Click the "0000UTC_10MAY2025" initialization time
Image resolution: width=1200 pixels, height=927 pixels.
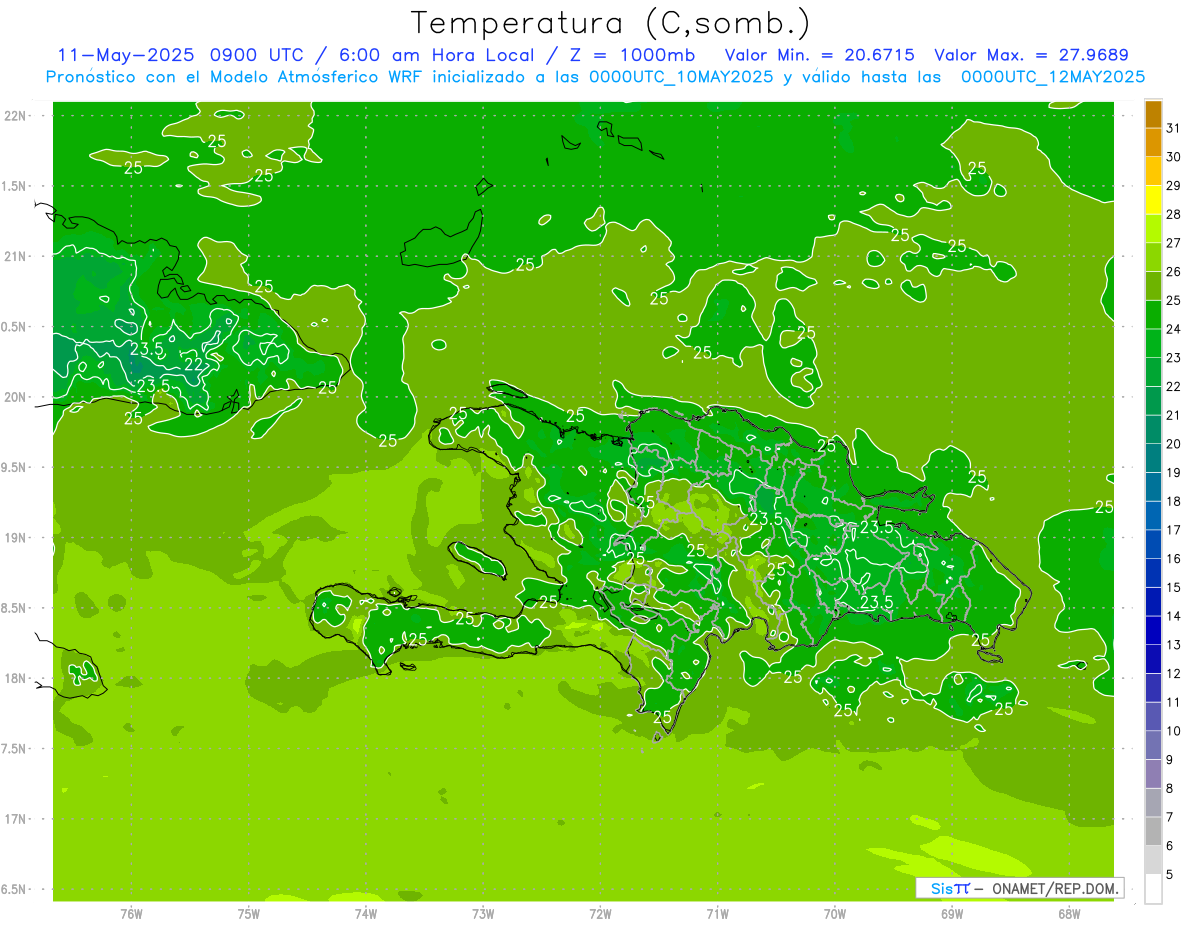[682, 77]
